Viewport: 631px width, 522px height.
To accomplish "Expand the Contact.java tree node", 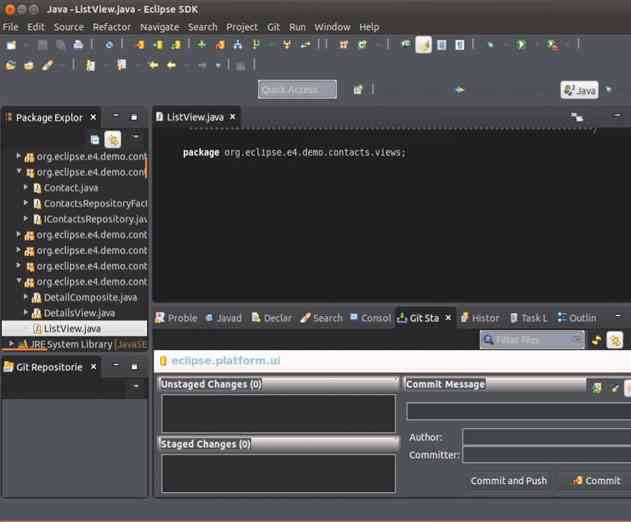I will point(25,187).
